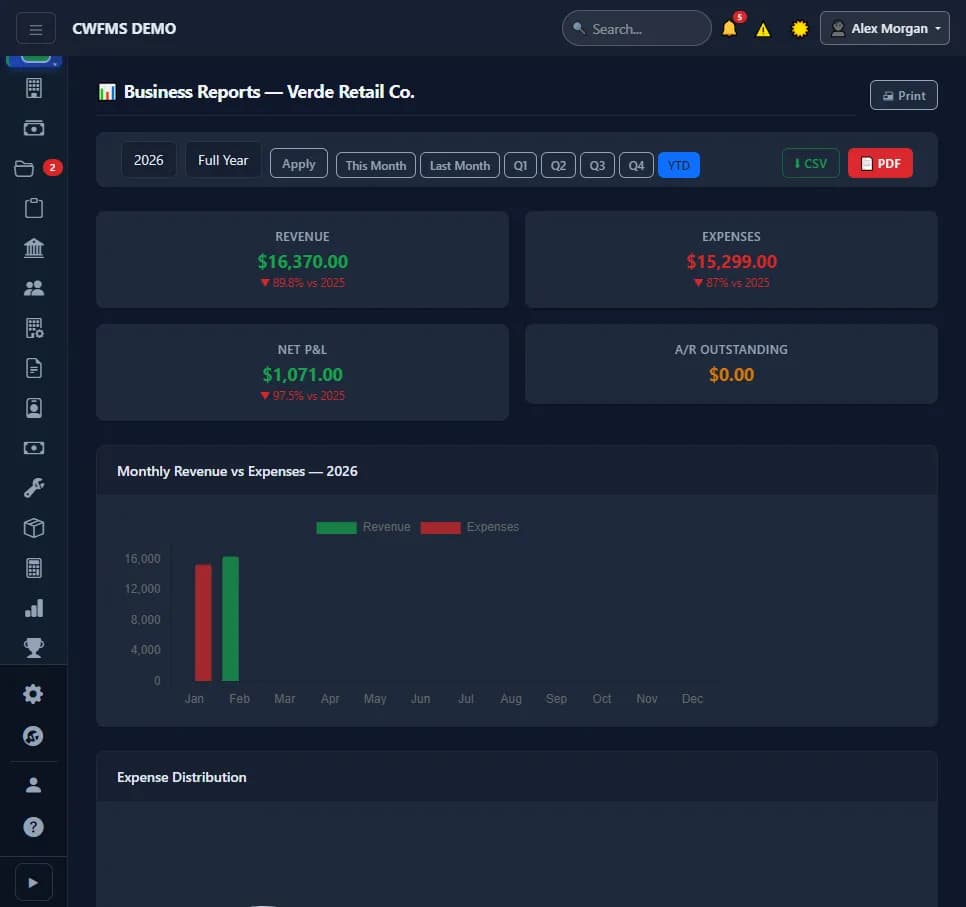Click the green revenue bar in chart

coord(230,619)
